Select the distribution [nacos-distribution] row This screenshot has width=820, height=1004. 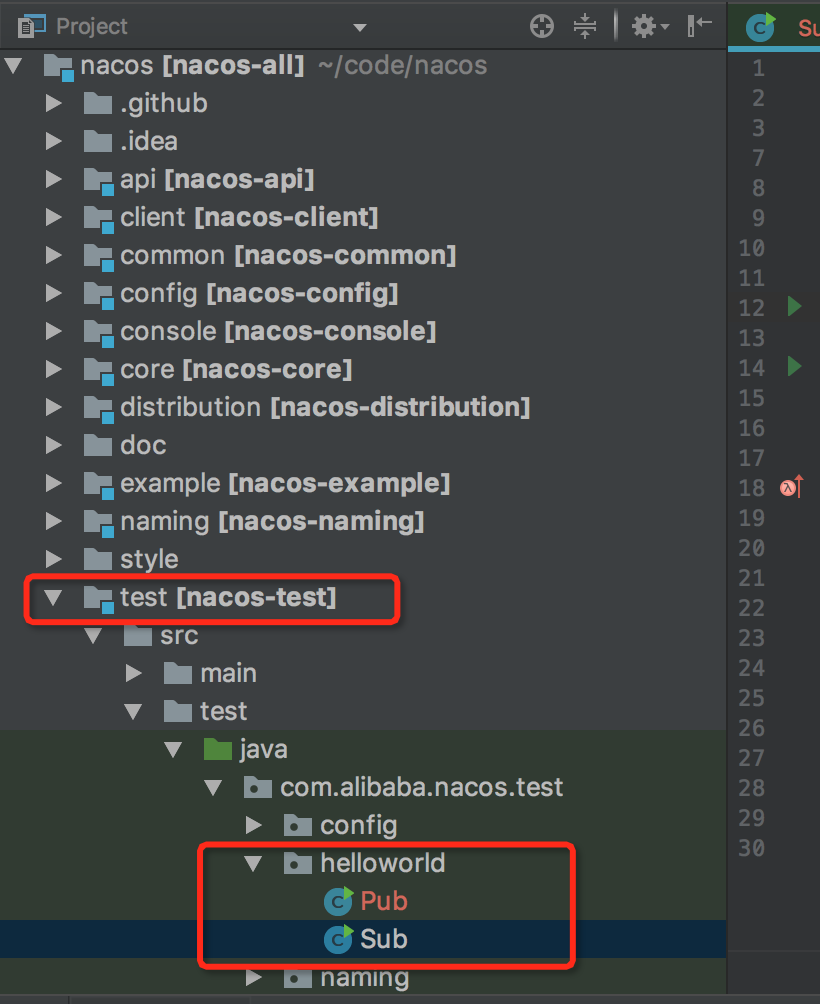click(363, 407)
